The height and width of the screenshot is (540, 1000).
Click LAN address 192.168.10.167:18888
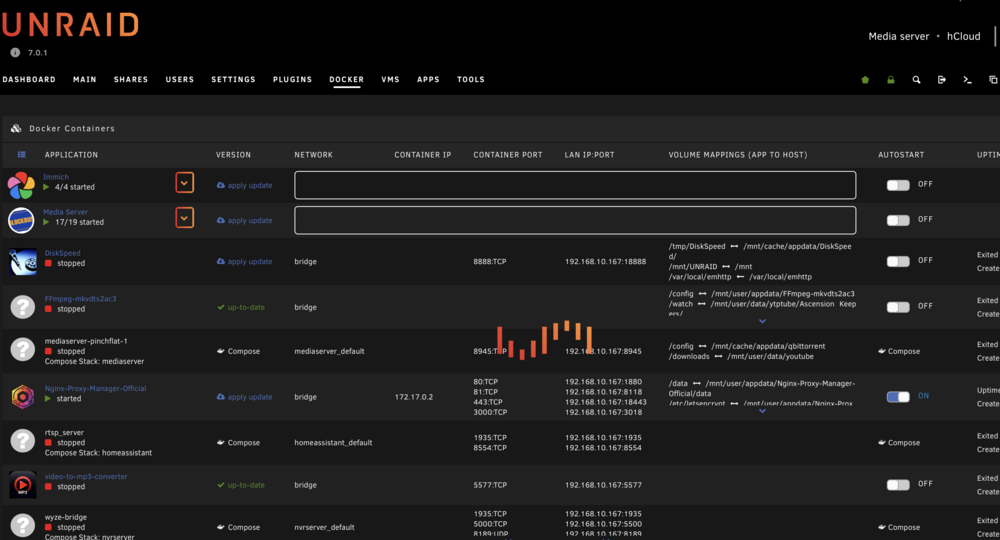605,261
